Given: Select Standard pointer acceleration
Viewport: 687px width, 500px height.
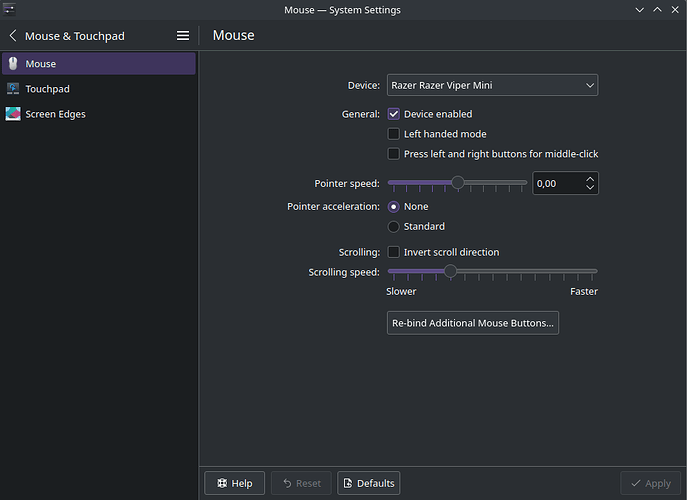Looking at the screenshot, I should click(393, 227).
